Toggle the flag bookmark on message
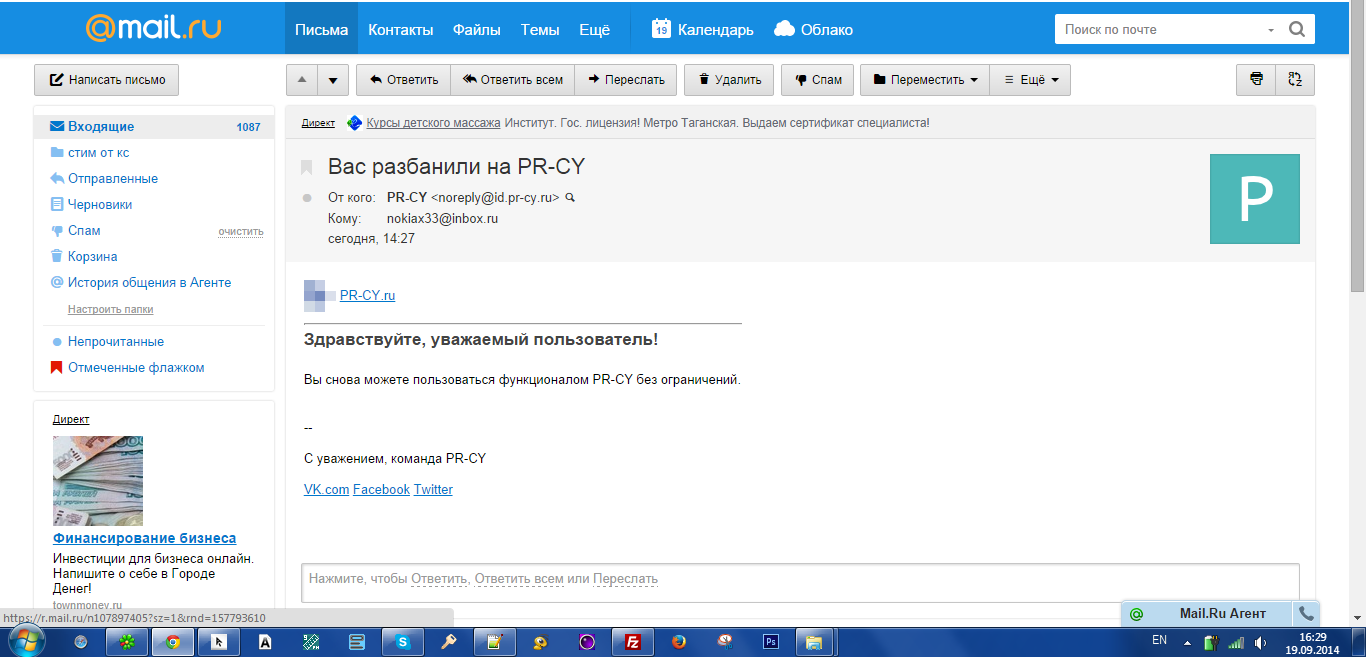Viewport: 1366px width, 657px height. click(307, 167)
